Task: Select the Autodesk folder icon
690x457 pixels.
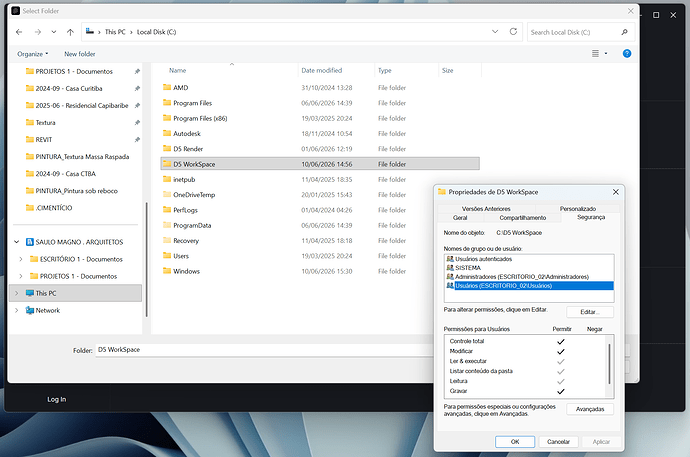Action: [167, 133]
